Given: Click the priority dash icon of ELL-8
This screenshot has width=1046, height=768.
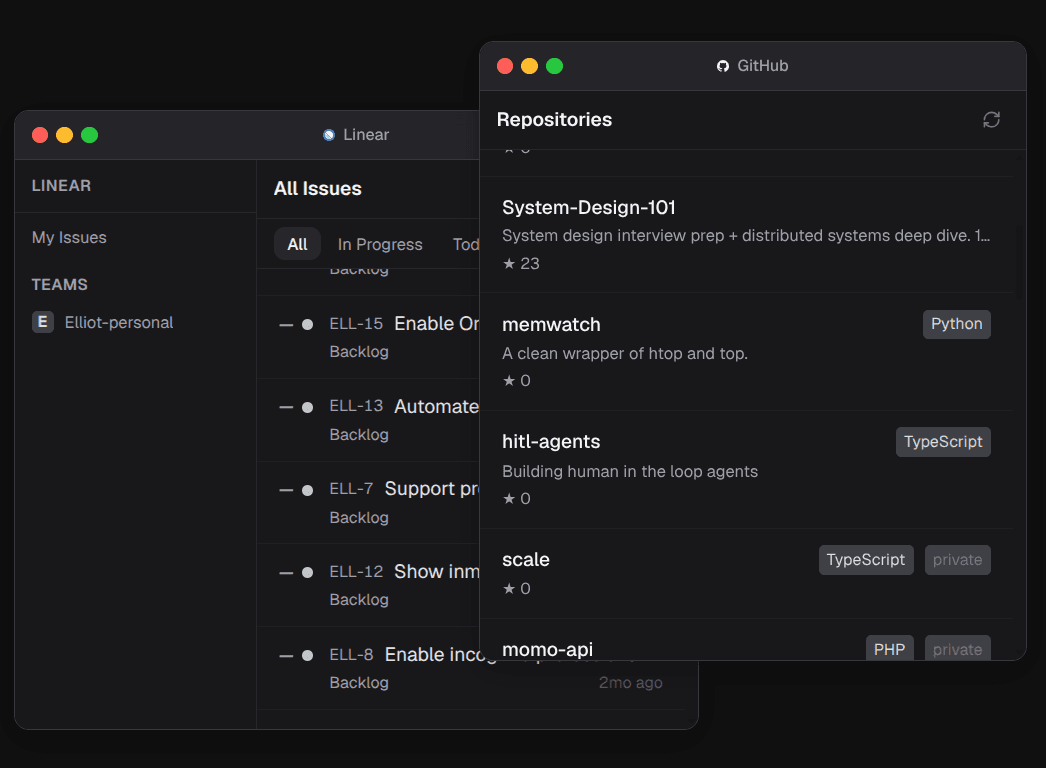Looking at the screenshot, I should tap(286, 656).
